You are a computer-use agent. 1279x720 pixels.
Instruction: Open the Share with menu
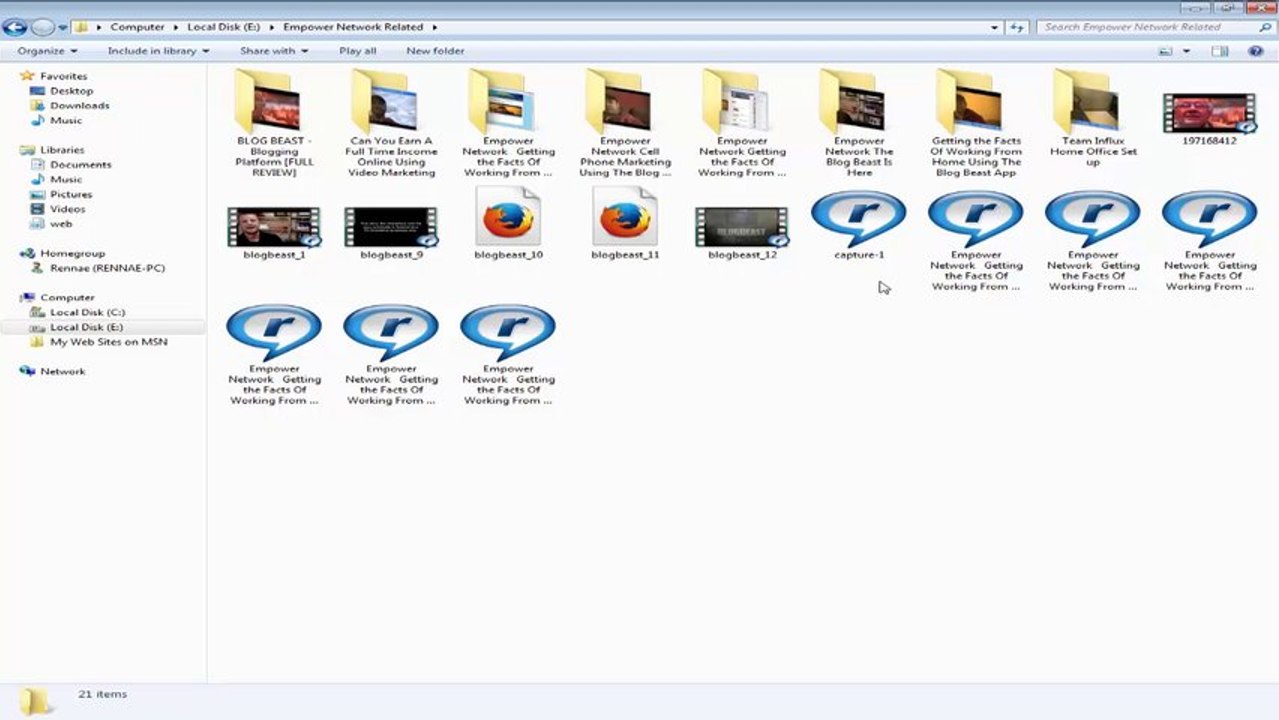click(x=274, y=51)
